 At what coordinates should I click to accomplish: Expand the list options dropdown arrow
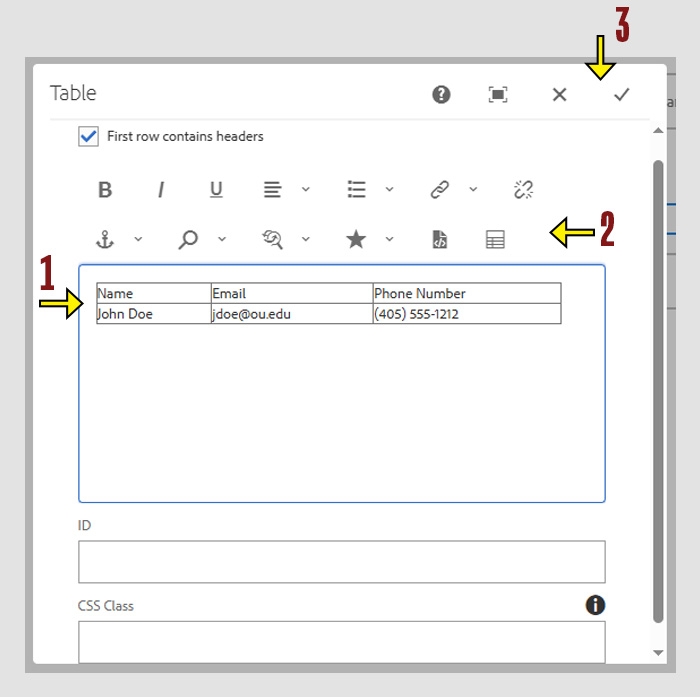tap(390, 189)
